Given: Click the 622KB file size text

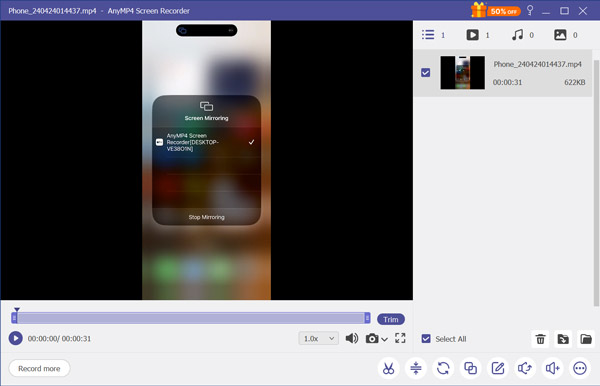Looking at the screenshot, I should [x=574, y=82].
